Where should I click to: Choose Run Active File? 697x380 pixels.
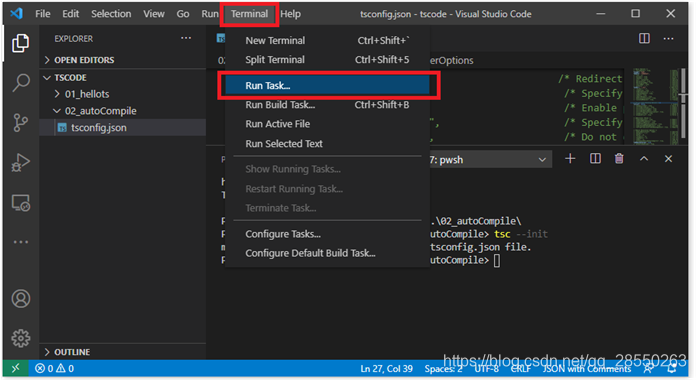coord(327,124)
